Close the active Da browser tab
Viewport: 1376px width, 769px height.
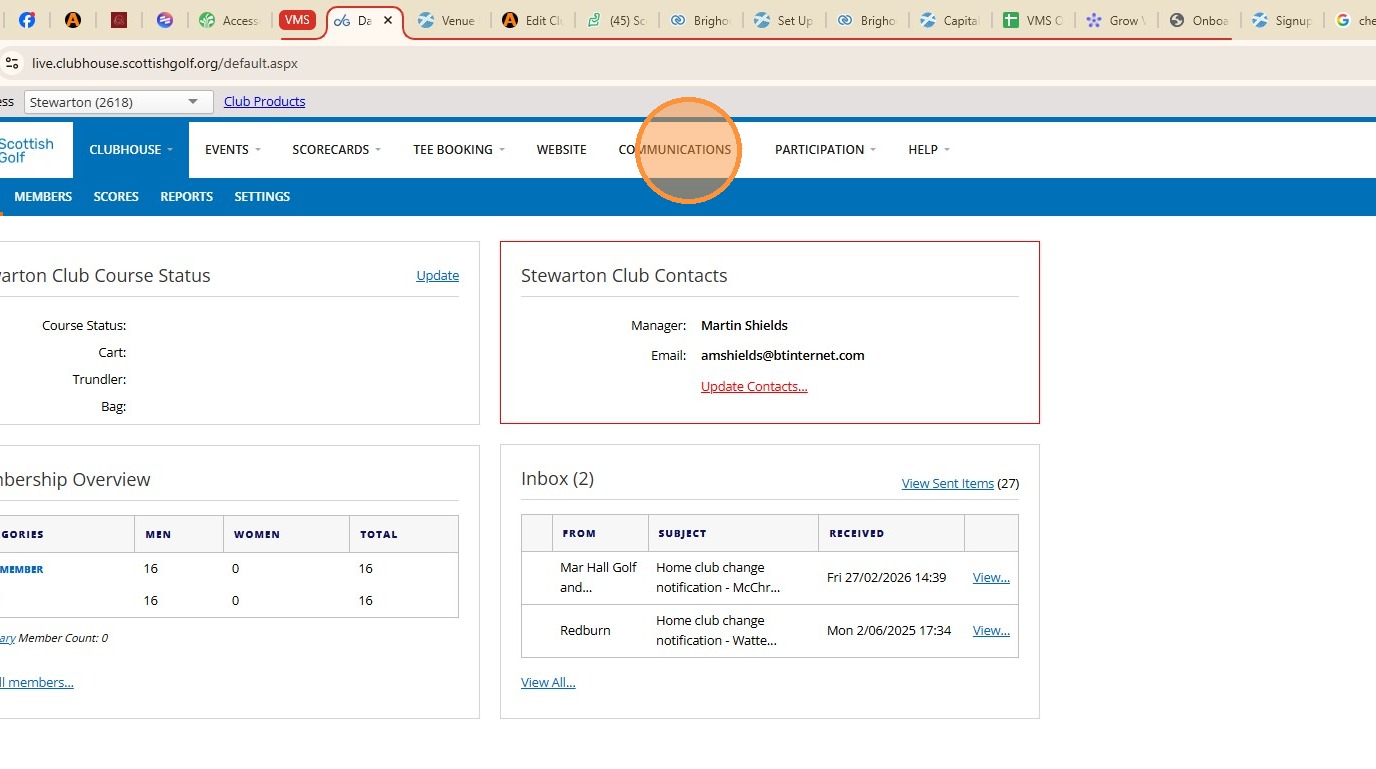pos(388,20)
